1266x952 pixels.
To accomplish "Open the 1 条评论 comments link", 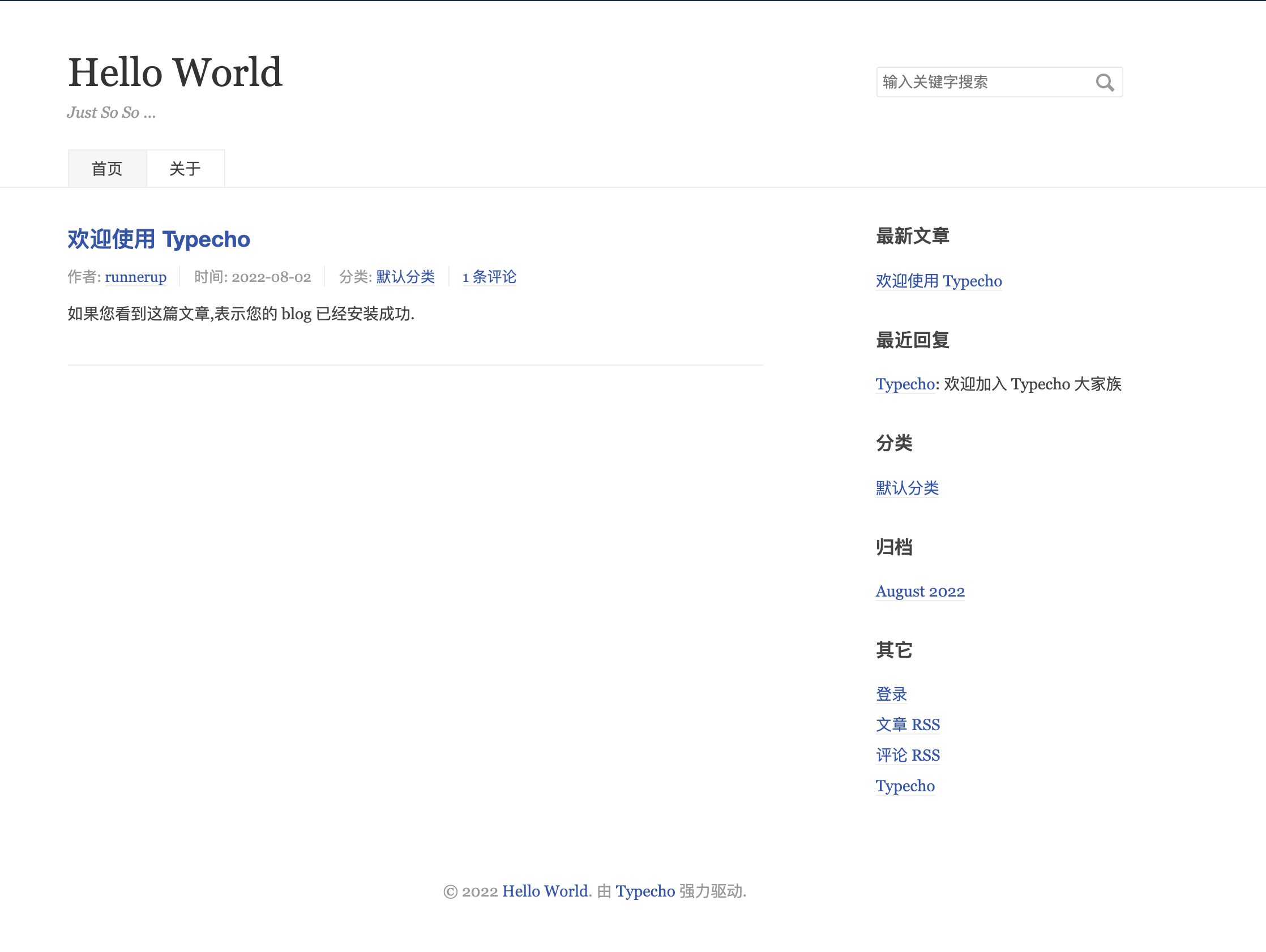I will click(489, 277).
